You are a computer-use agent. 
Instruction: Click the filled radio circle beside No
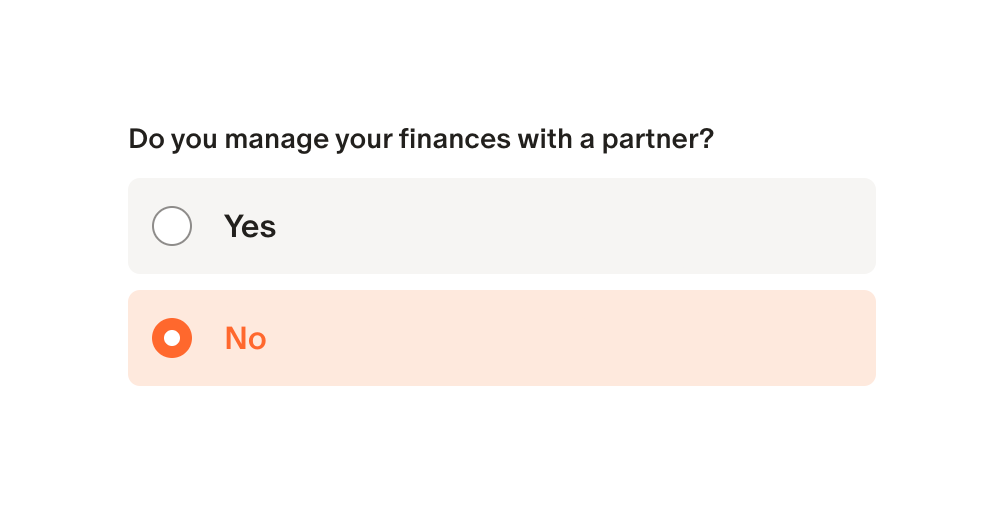tap(172, 338)
